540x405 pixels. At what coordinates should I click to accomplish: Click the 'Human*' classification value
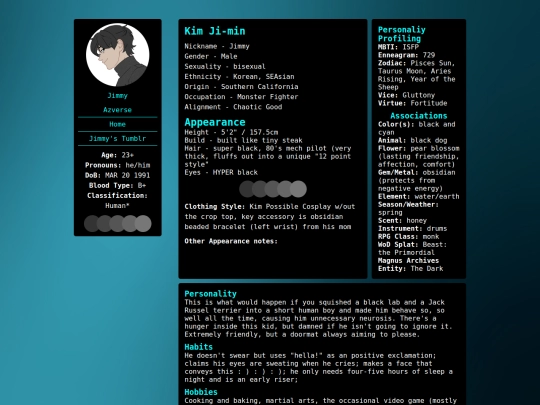(x=117, y=206)
